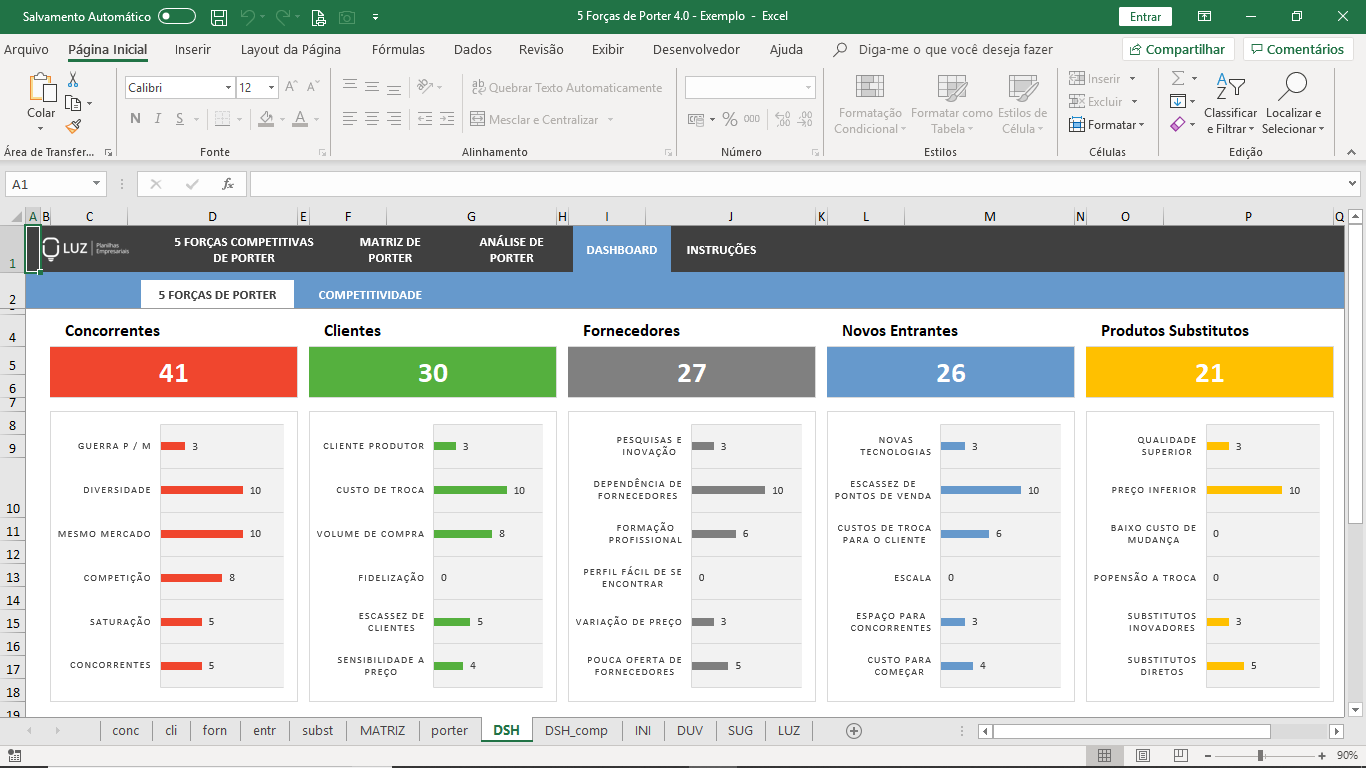The width and height of the screenshot is (1366, 768).
Task: Click the Save icon in quick access toolbar
Action: coord(219,17)
